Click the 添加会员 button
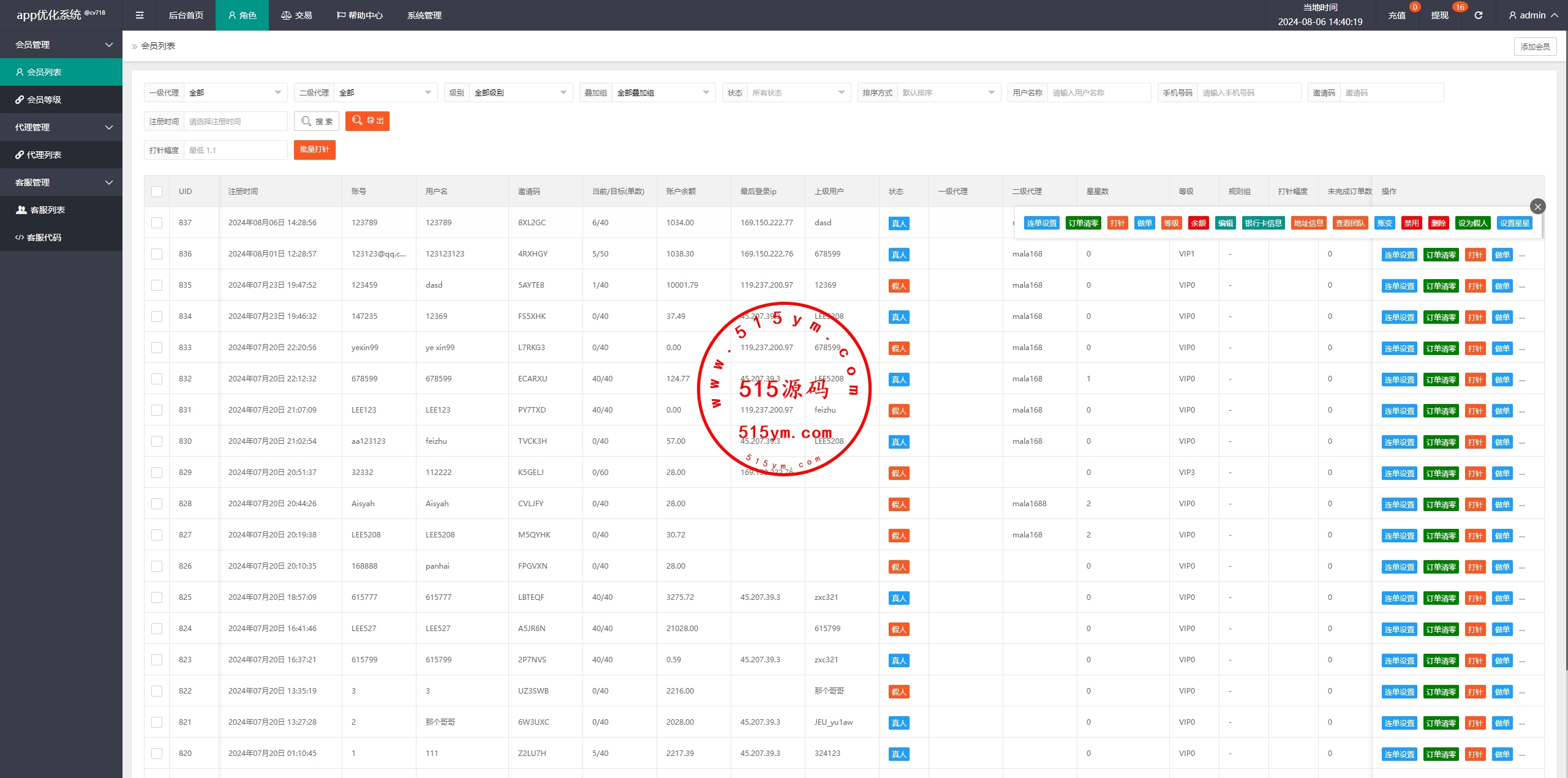1568x778 pixels. coord(1534,47)
